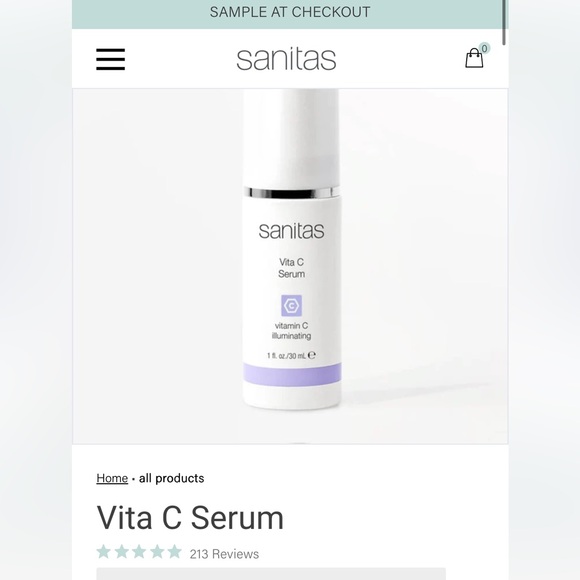
Task: Click the fourth rating star
Action: pyautogui.click(x=157, y=552)
